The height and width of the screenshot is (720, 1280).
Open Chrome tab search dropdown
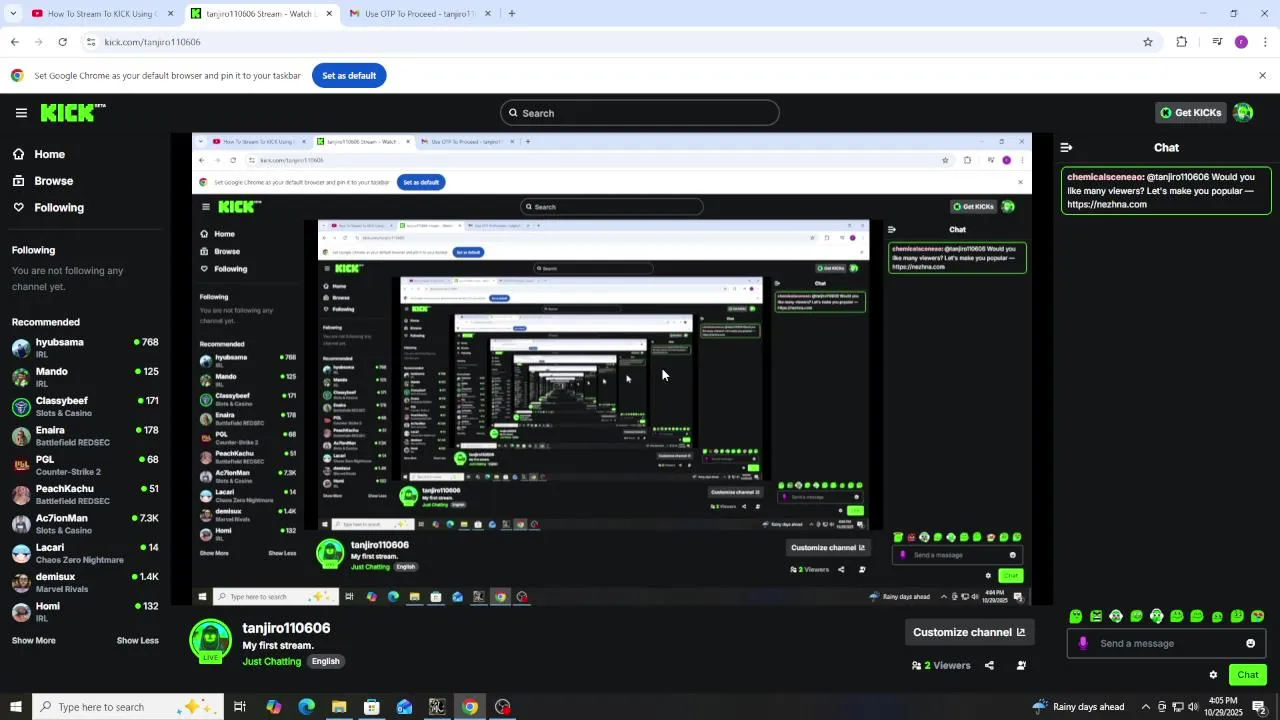(13, 14)
